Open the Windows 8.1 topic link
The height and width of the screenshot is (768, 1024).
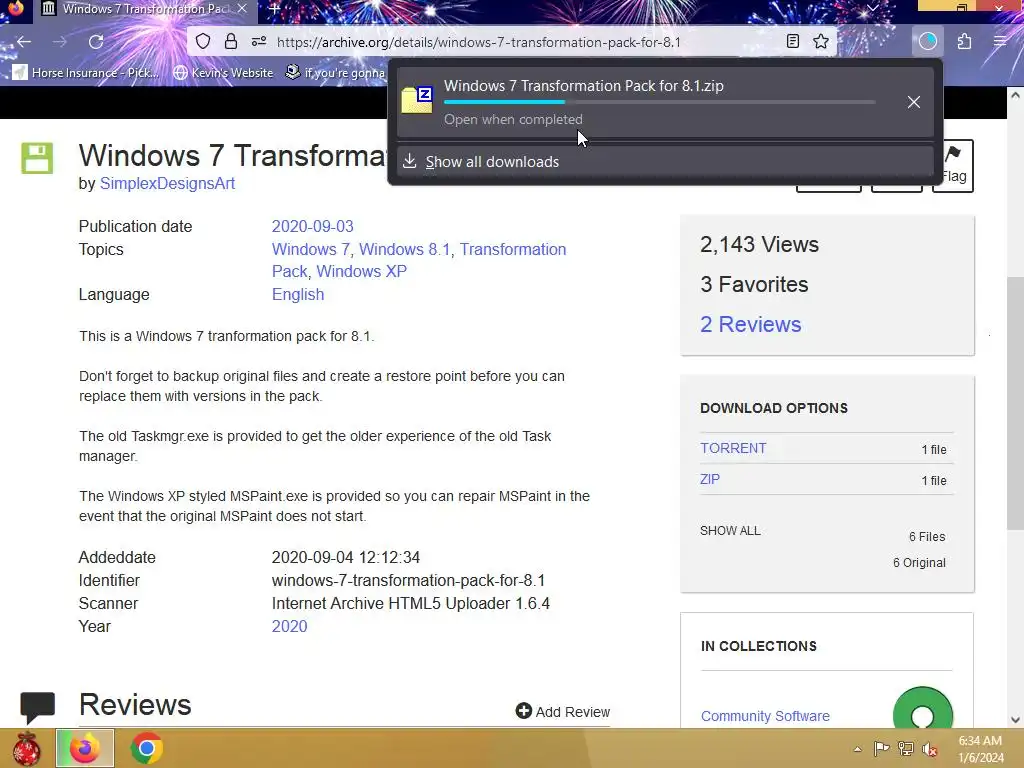coord(405,249)
